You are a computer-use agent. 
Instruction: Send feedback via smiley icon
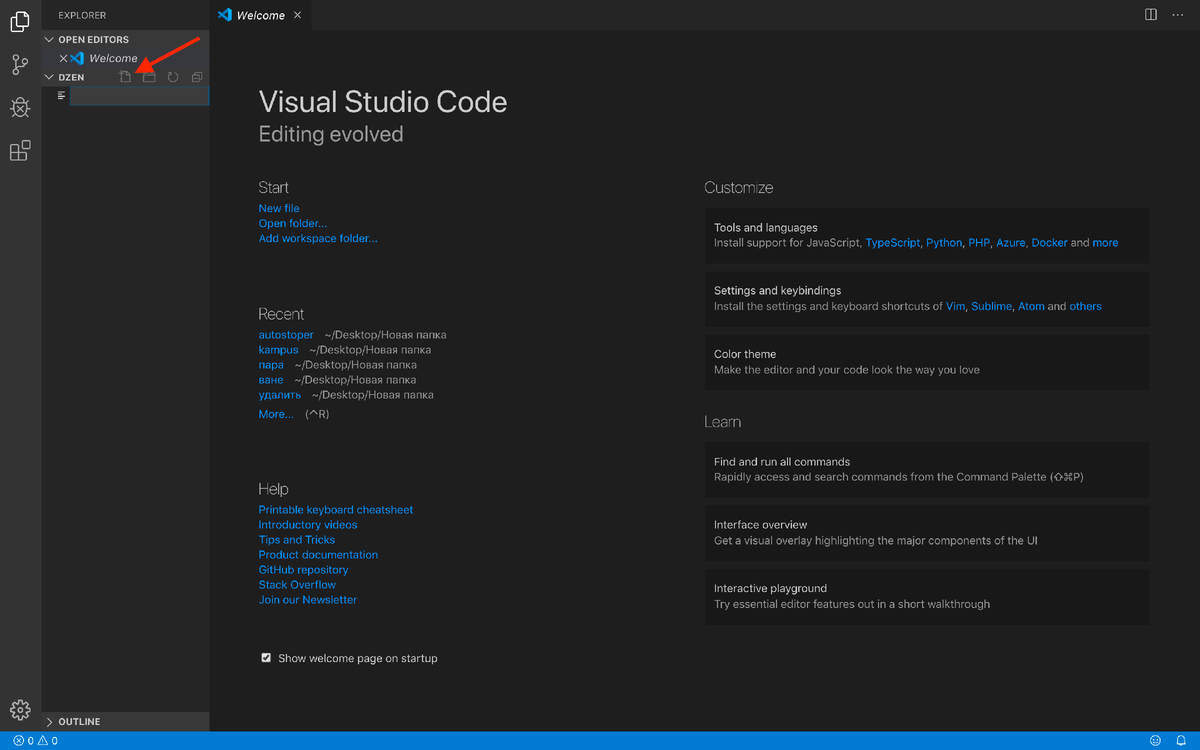(x=1155, y=741)
